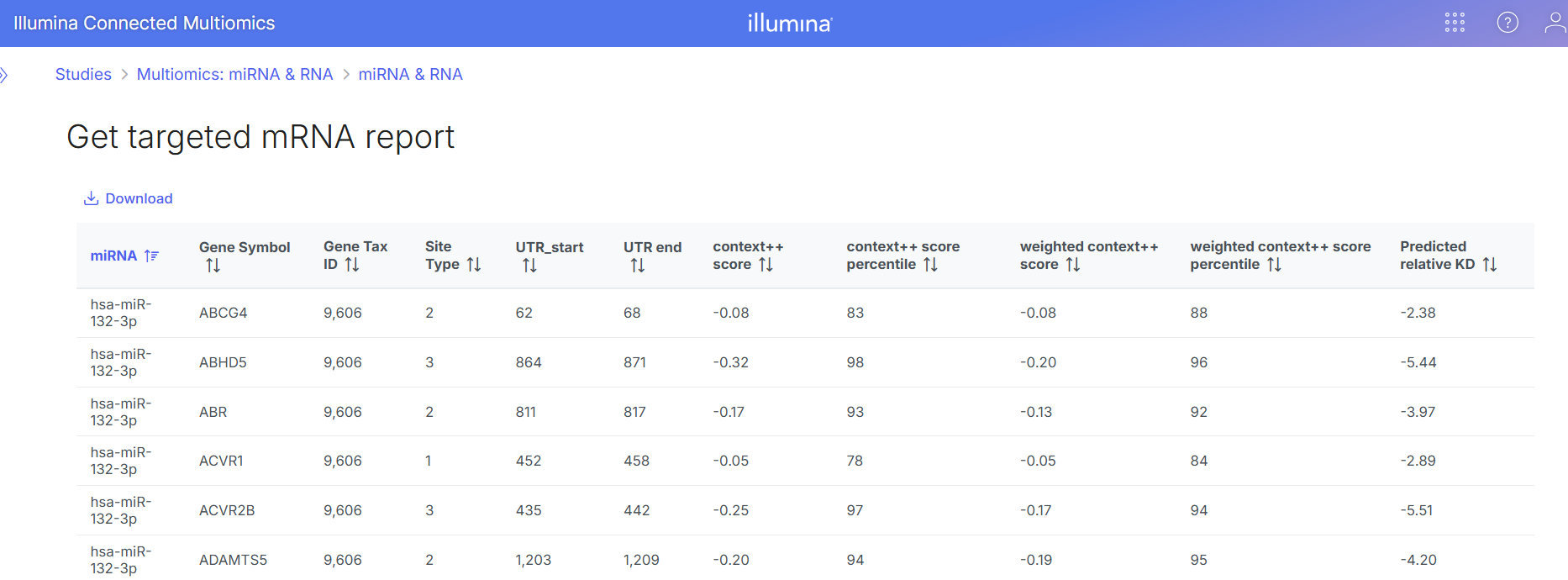Image resolution: width=1568 pixels, height=580 pixels.
Task: Click the help question mark icon
Action: 1507,23
